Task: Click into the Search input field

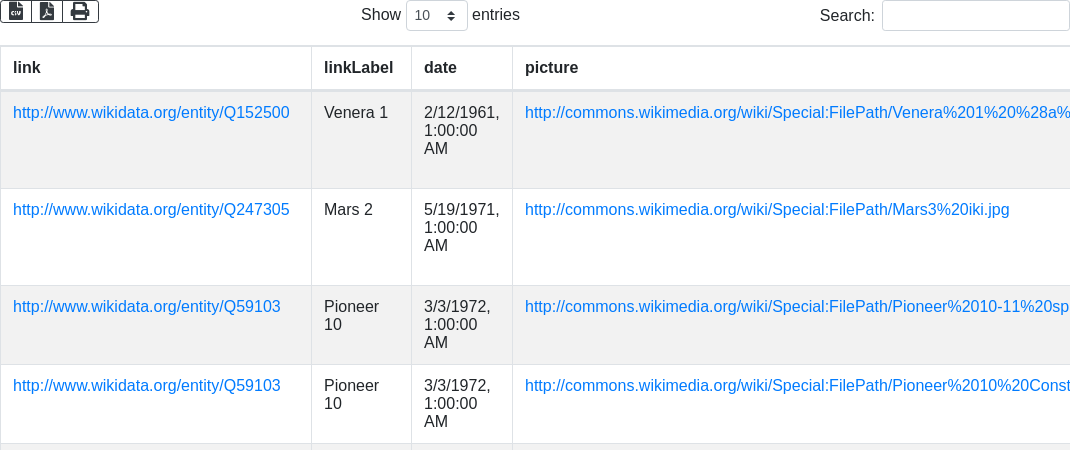Action: tap(975, 16)
